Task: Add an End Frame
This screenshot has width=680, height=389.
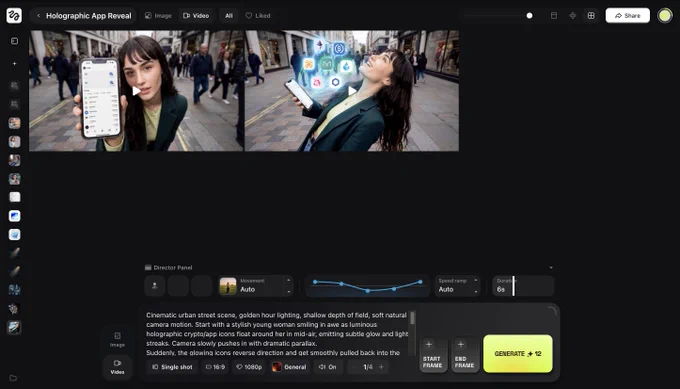Action: tap(464, 354)
